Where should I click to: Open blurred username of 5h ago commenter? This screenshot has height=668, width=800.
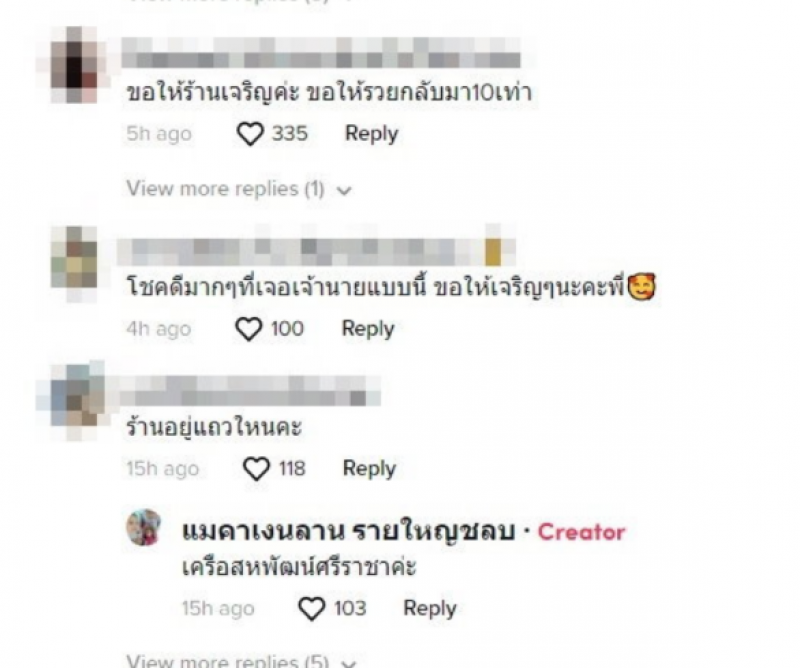[x=321, y=53]
